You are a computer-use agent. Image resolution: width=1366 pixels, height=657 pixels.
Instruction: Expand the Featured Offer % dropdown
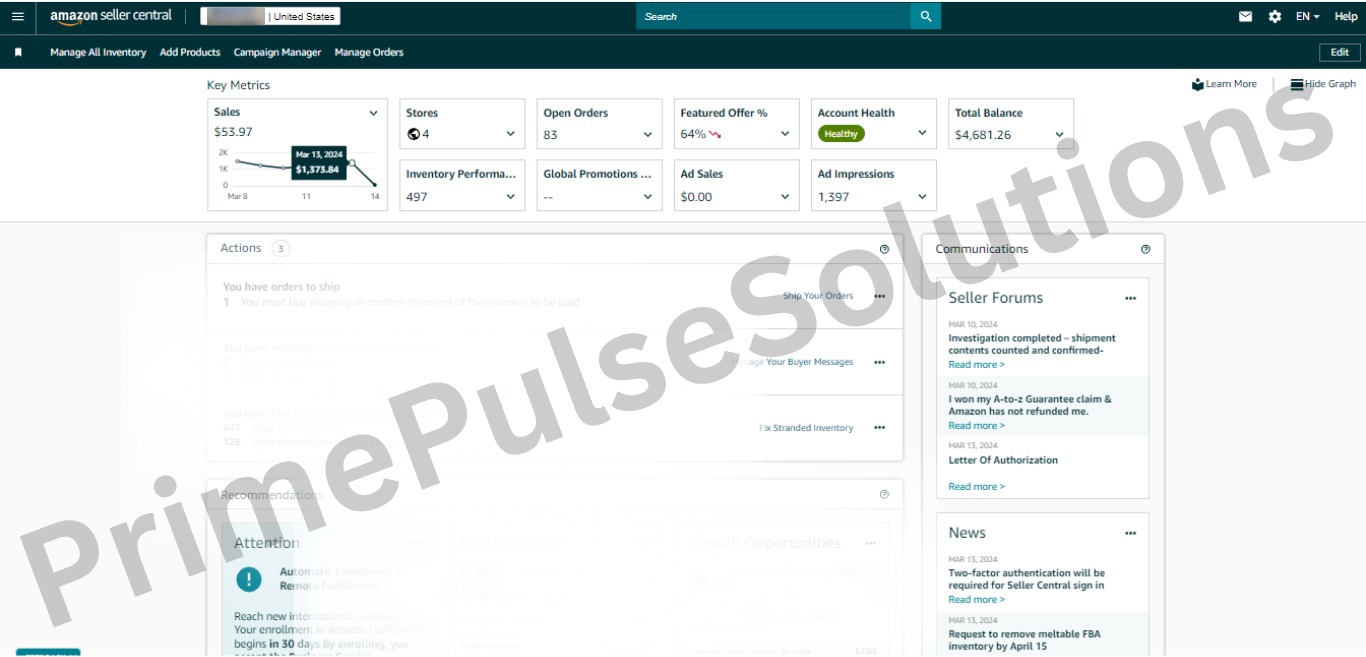click(x=785, y=134)
